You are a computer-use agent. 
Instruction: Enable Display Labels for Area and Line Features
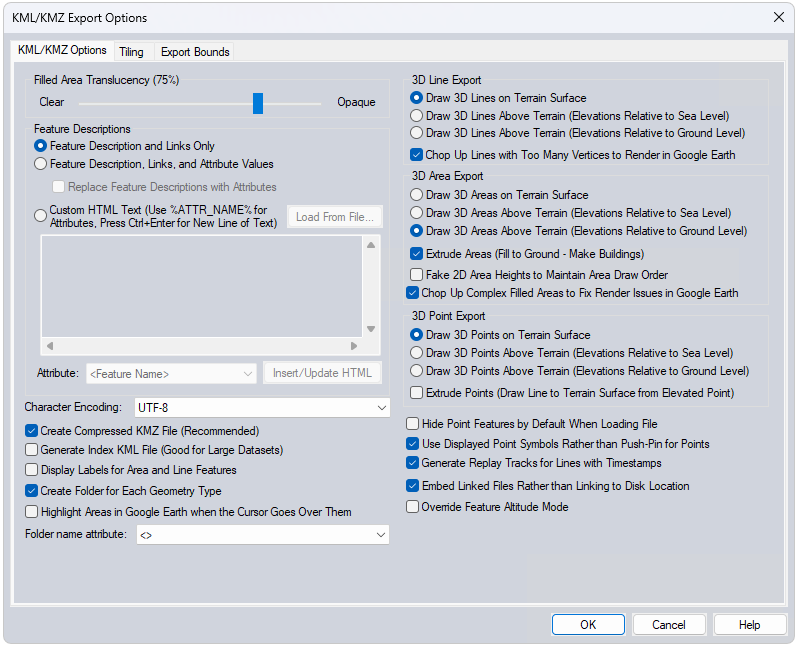click(32, 470)
